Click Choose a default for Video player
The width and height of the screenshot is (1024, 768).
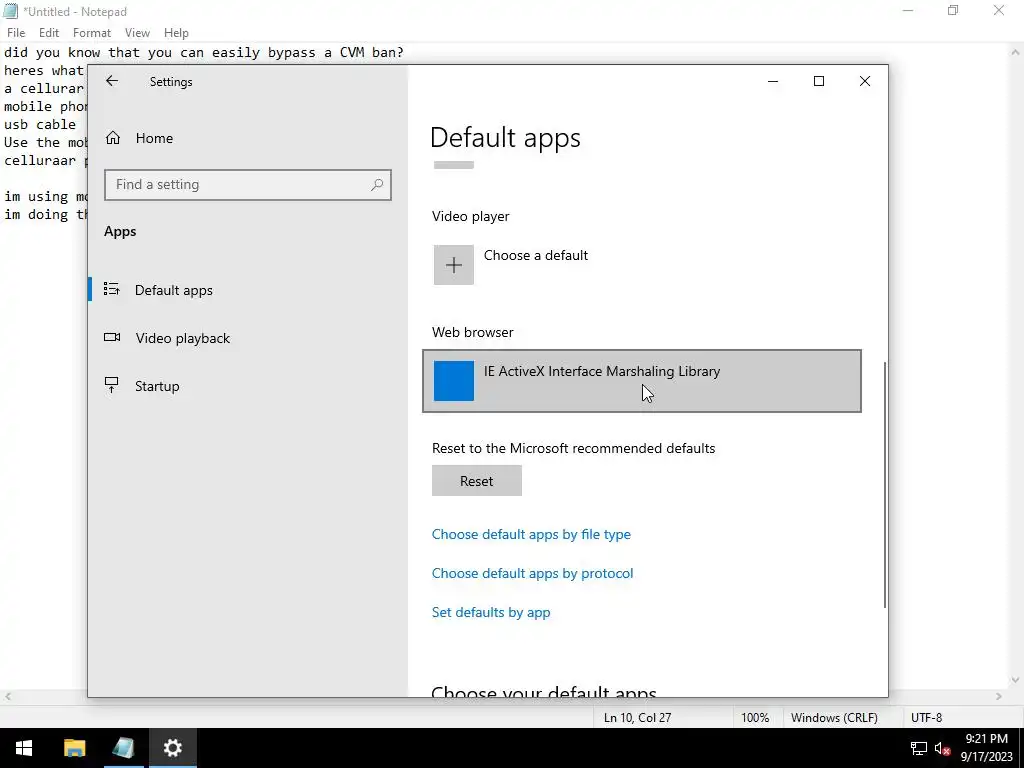coord(536,255)
